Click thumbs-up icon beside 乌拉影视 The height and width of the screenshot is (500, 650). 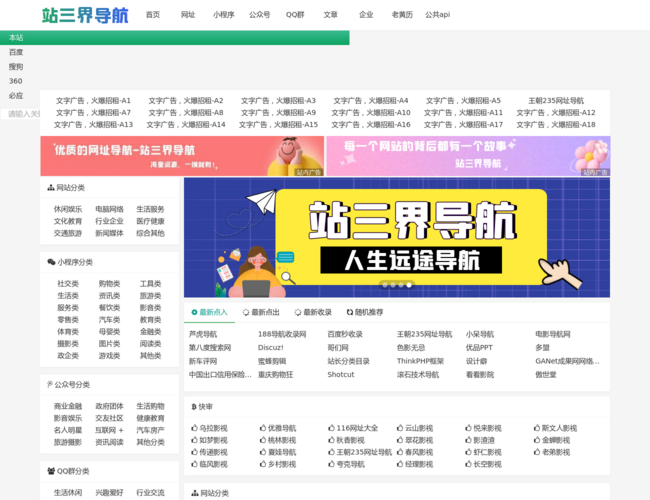[x=194, y=428]
